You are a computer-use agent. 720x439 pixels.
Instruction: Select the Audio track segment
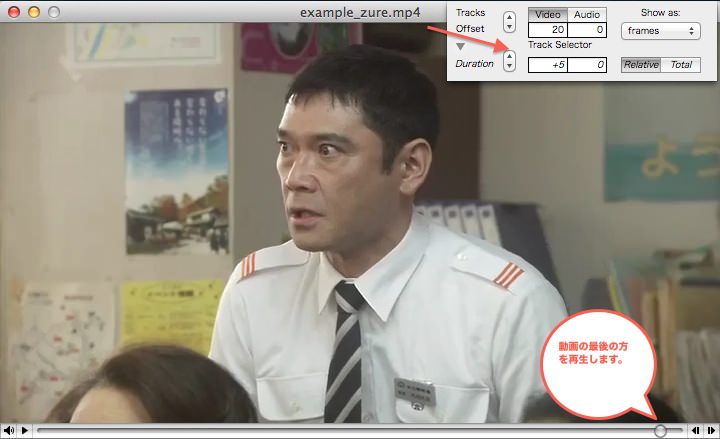click(x=587, y=14)
